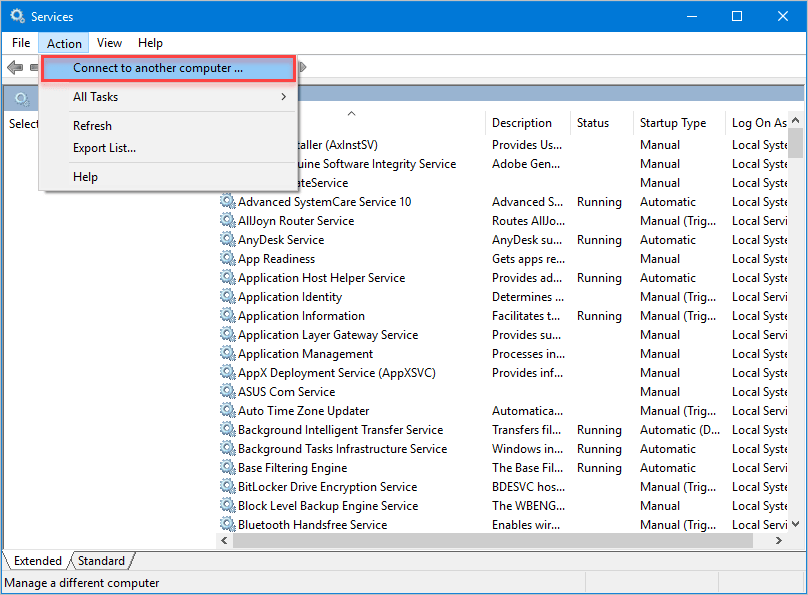
Task: Click the Base Filtering Engine gear icon
Action: click(x=227, y=468)
